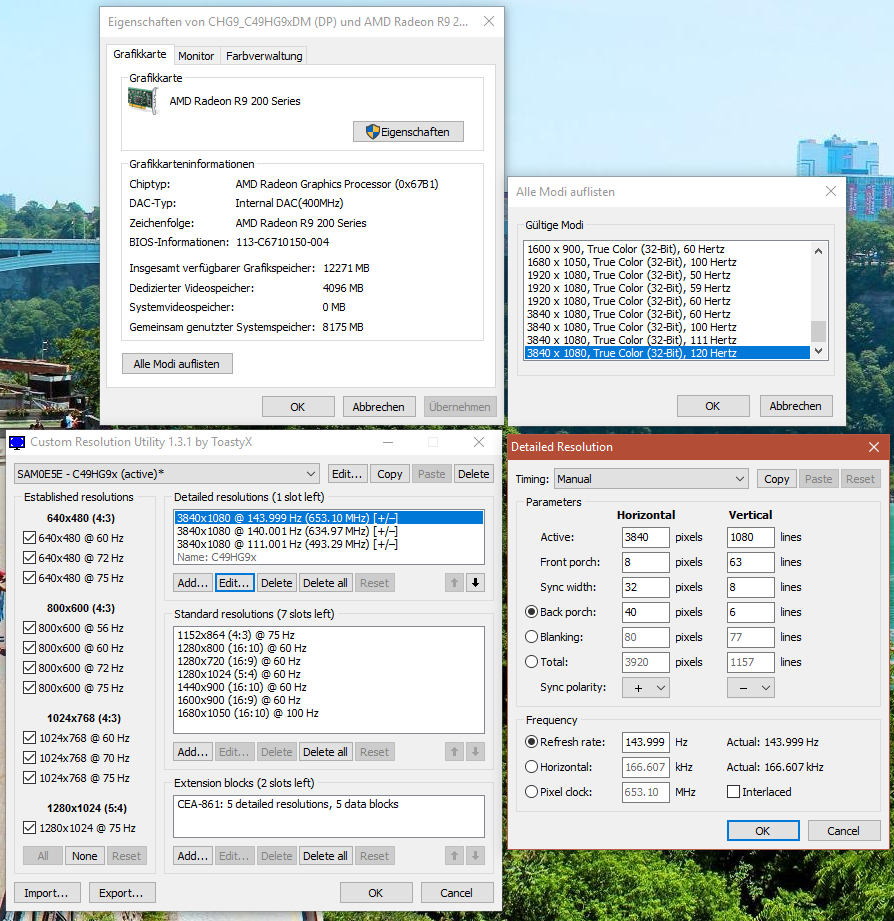
Task: Click Custom Resolution Utility monitor title icon
Action: click(17, 443)
